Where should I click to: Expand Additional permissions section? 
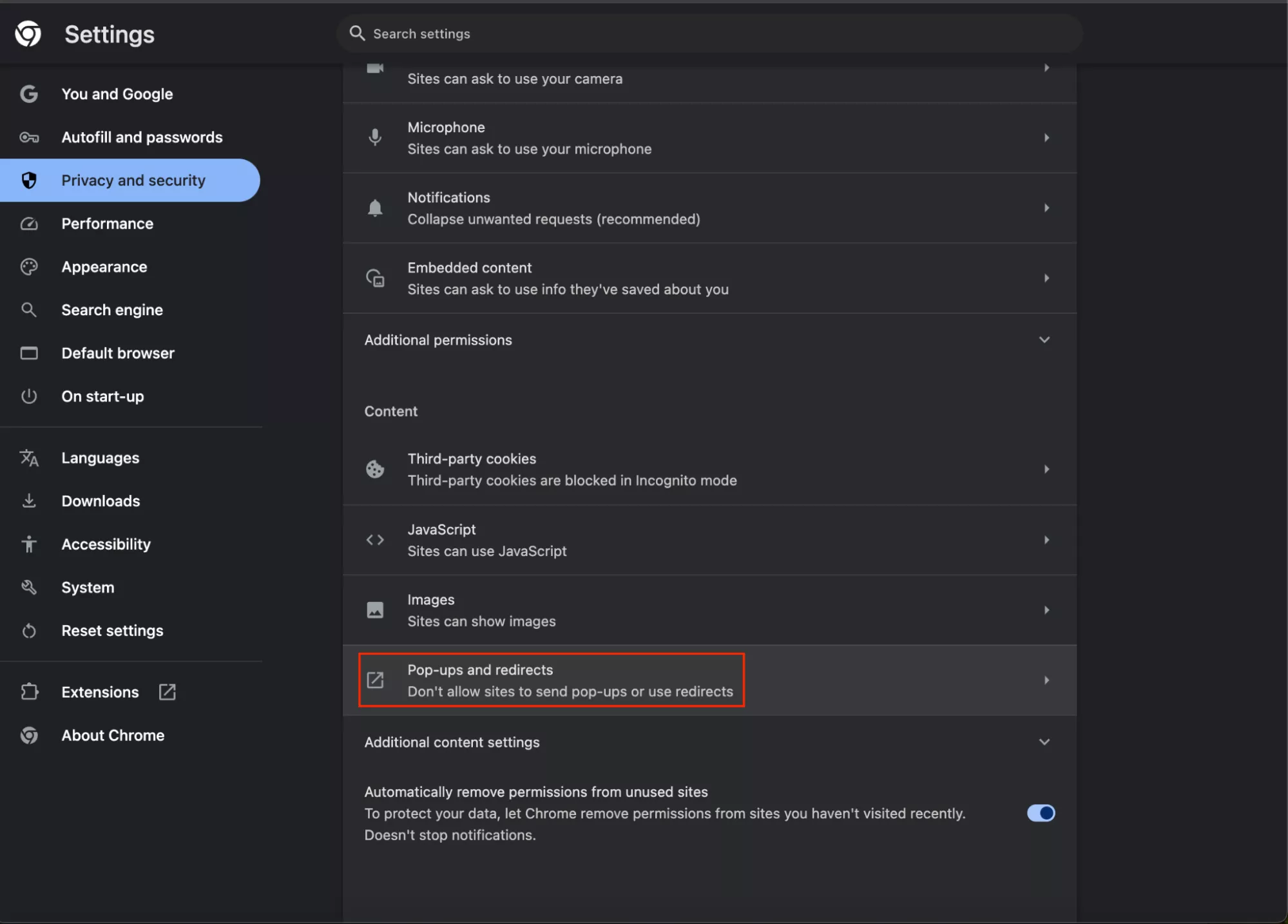pos(1044,340)
